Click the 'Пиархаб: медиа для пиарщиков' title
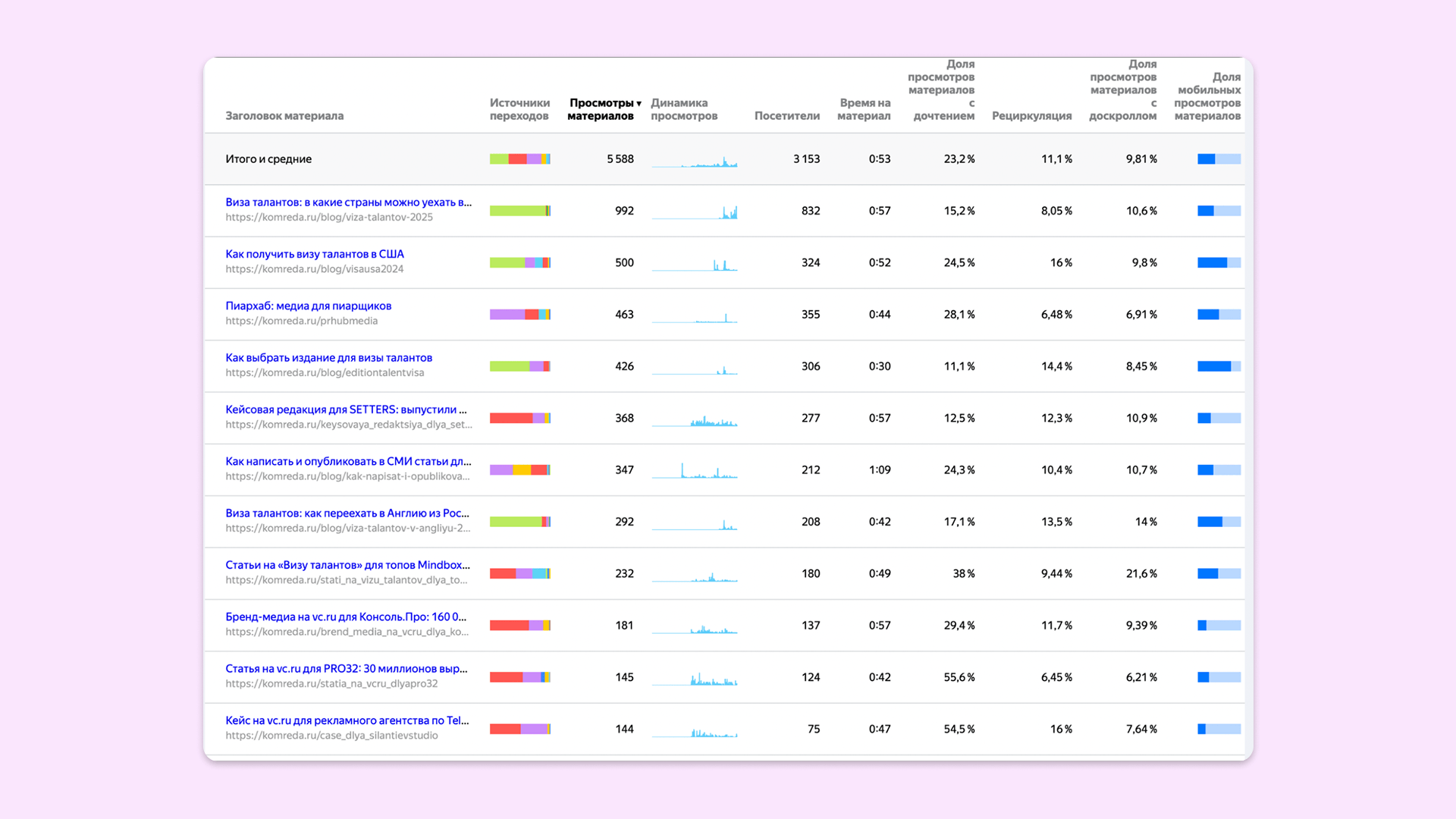 [x=308, y=306]
